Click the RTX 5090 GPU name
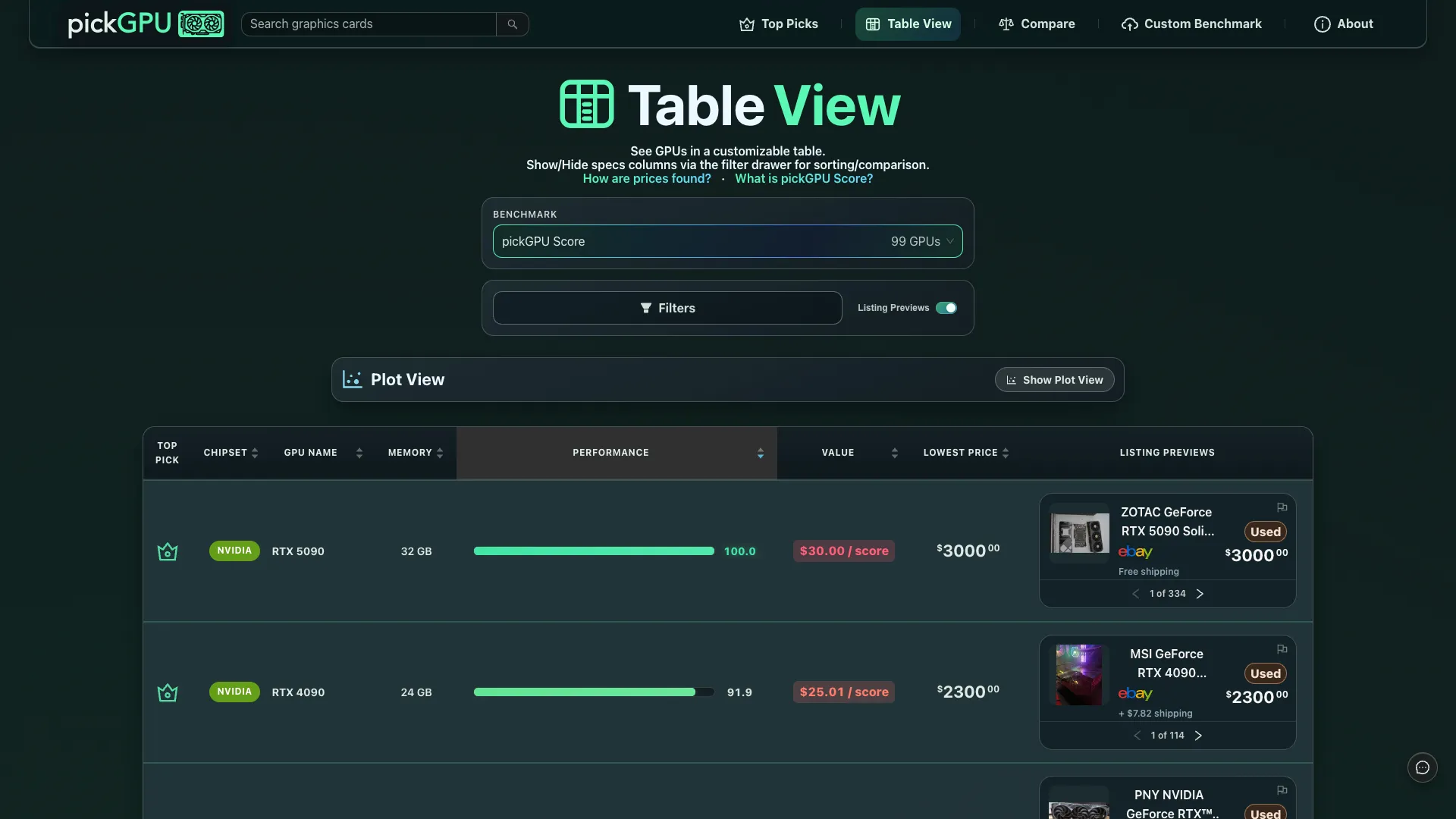Image resolution: width=1456 pixels, height=819 pixels. pyautogui.click(x=298, y=551)
